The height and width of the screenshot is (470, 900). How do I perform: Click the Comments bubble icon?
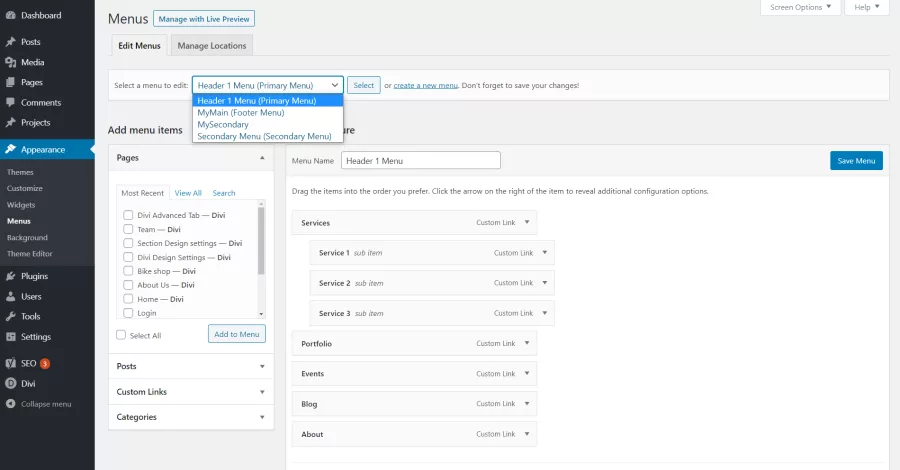tap(10, 102)
